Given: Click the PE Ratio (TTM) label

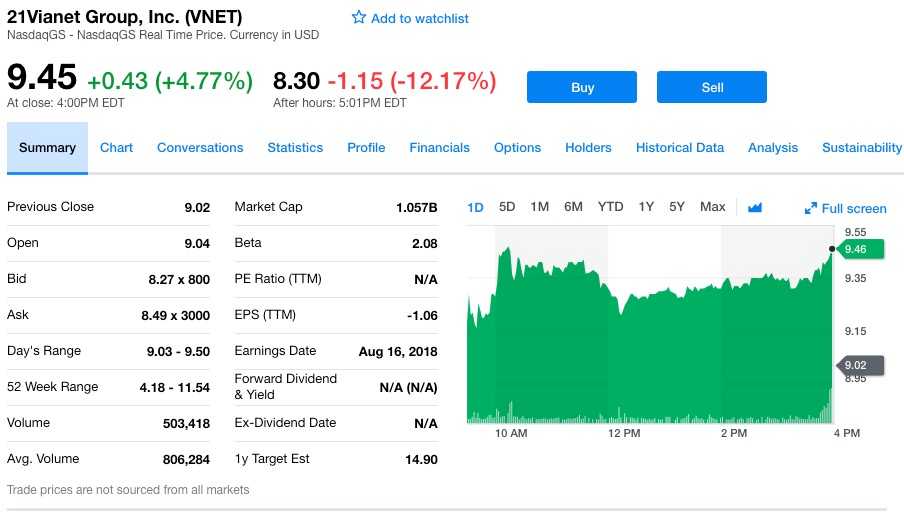Looking at the screenshot, I should coord(278,279).
